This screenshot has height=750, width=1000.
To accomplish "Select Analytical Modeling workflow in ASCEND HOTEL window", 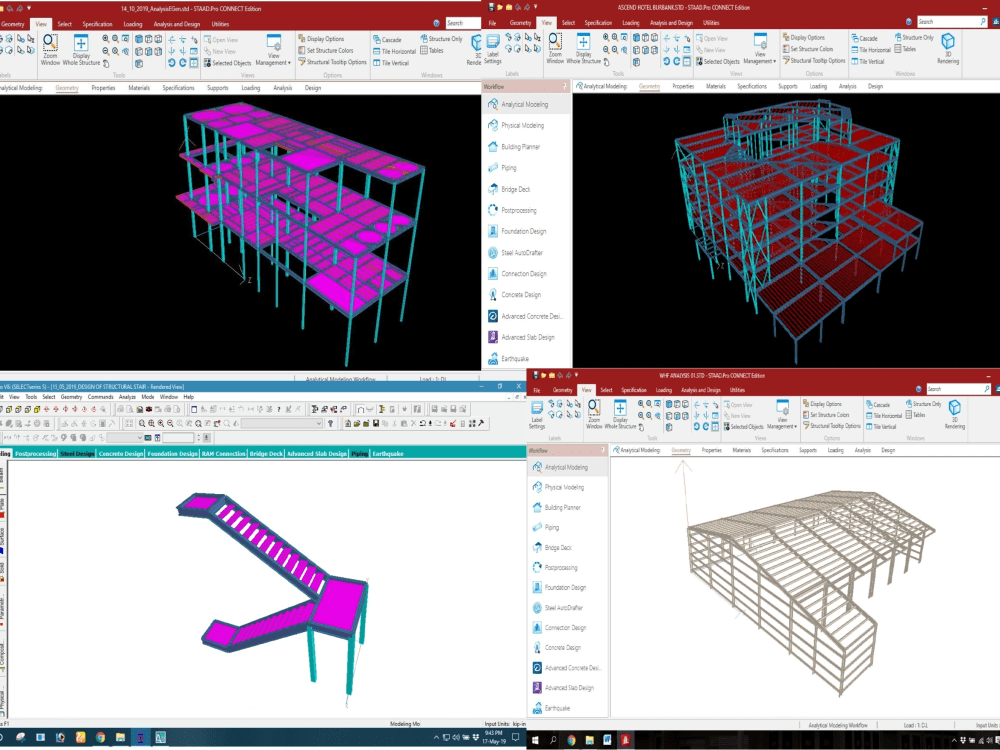I will click(526, 105).
